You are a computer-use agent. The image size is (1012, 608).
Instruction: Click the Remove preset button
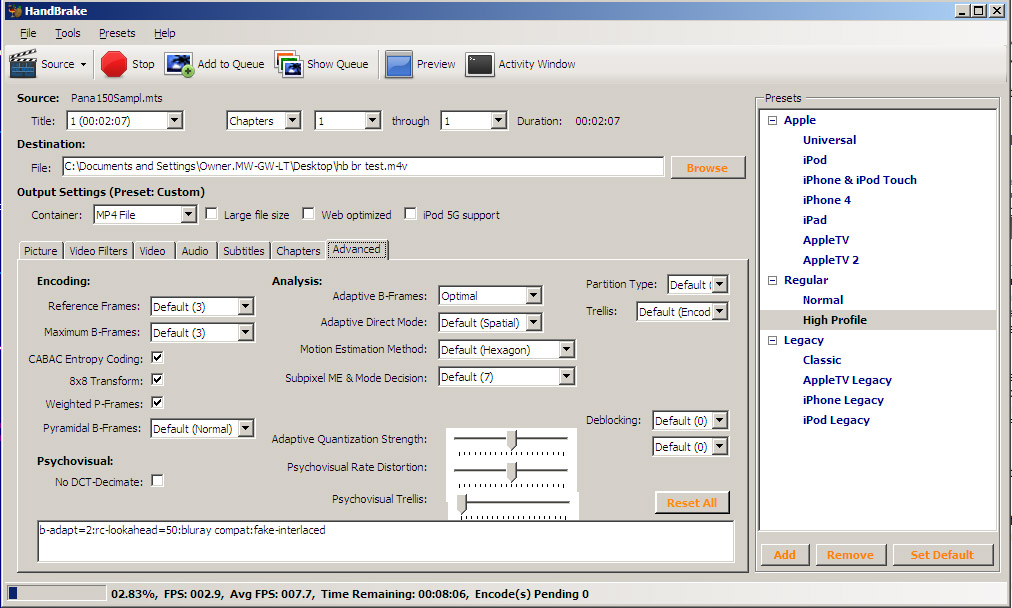coord(850,554)
